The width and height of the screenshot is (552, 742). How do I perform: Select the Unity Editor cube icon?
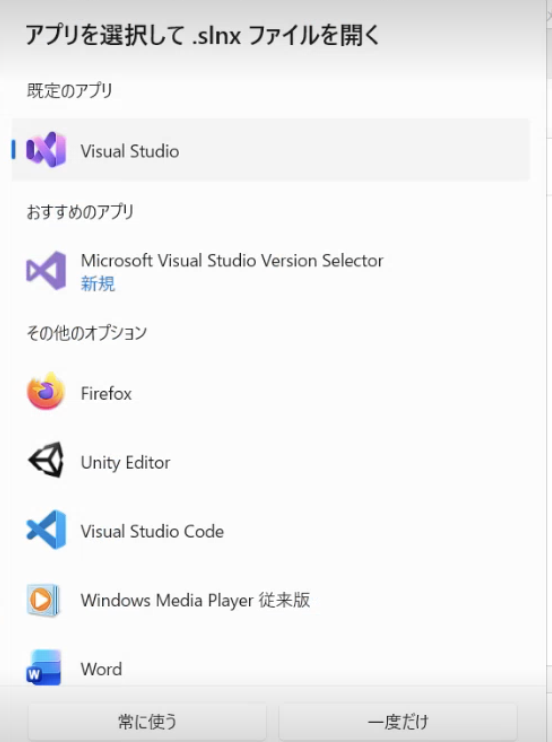46,460
